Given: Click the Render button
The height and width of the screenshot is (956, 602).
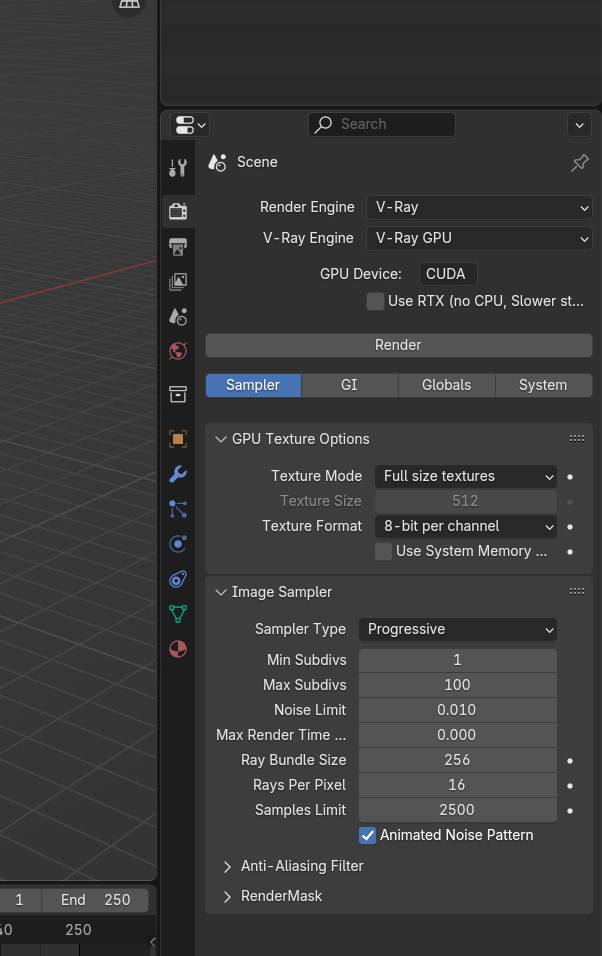Looking at the screenshot, I should [x=398, y=345].
